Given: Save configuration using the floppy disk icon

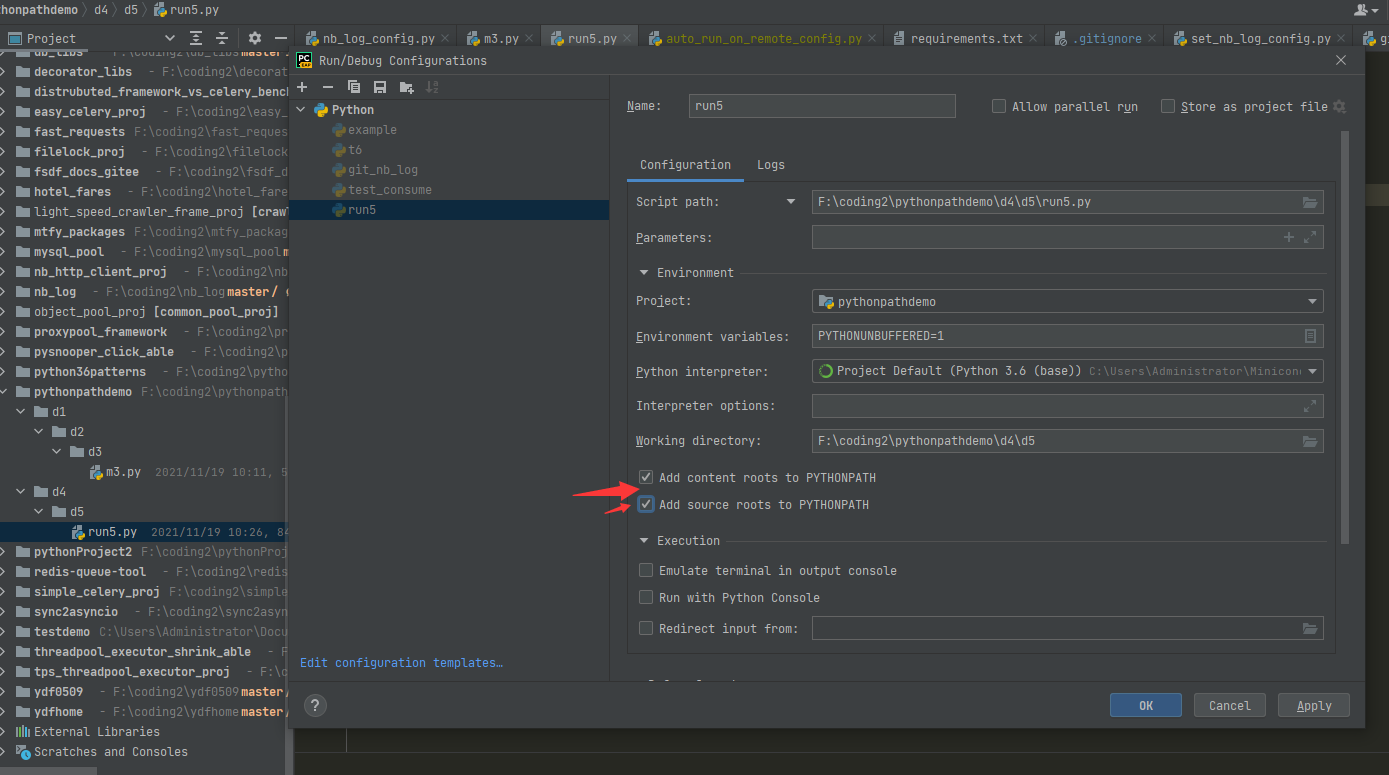Looking at the screenshot, I should pyautogui.click(x=380, y=87).
